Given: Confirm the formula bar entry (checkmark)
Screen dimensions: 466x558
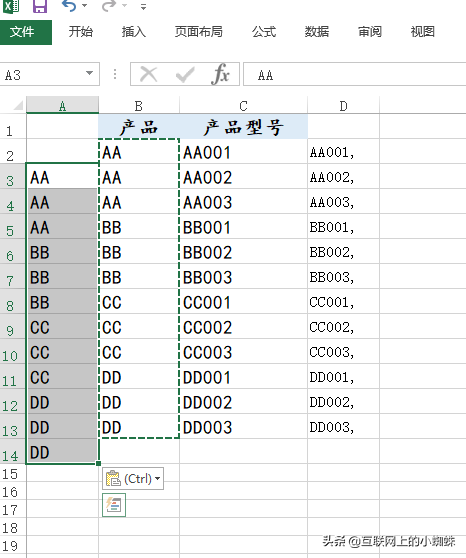Looking at the screenshot, I should pyautogui.click(x=185, y=74).
